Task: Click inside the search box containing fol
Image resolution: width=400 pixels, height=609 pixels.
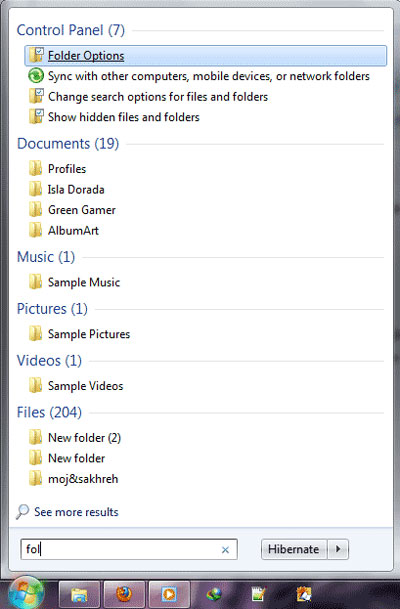Action: (129, 549)
